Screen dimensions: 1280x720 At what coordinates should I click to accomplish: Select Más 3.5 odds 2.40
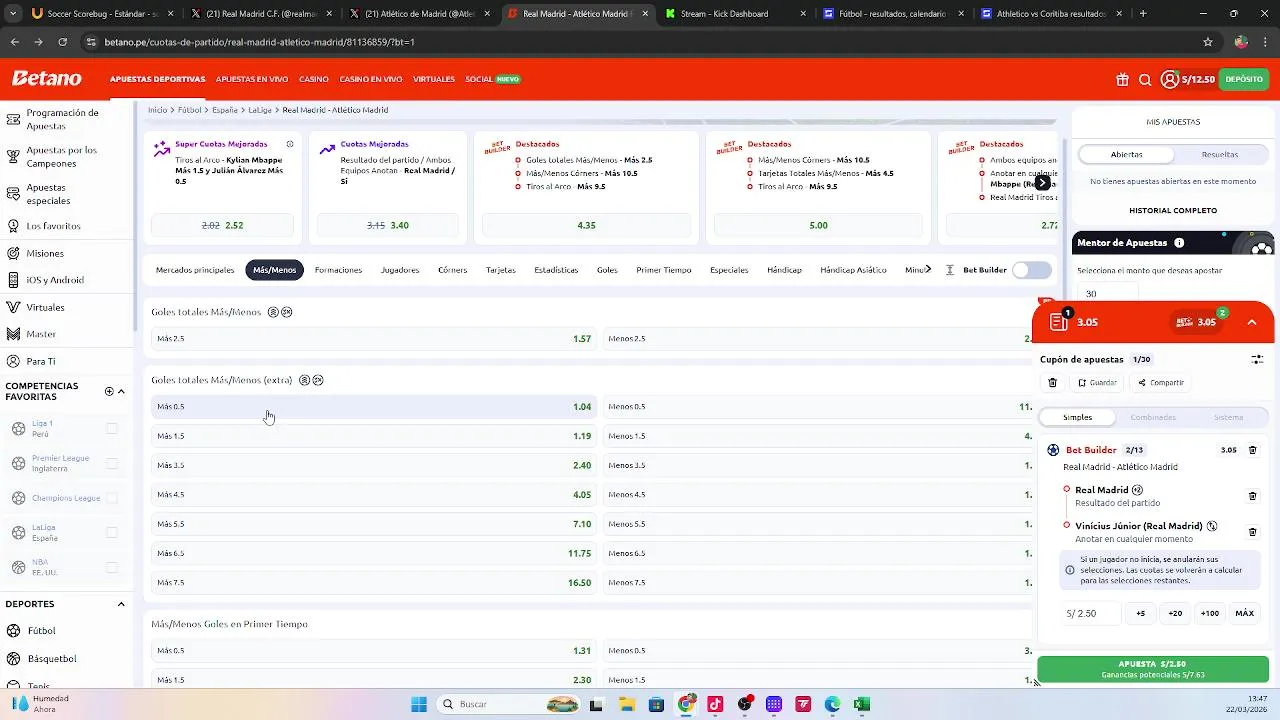373,465
